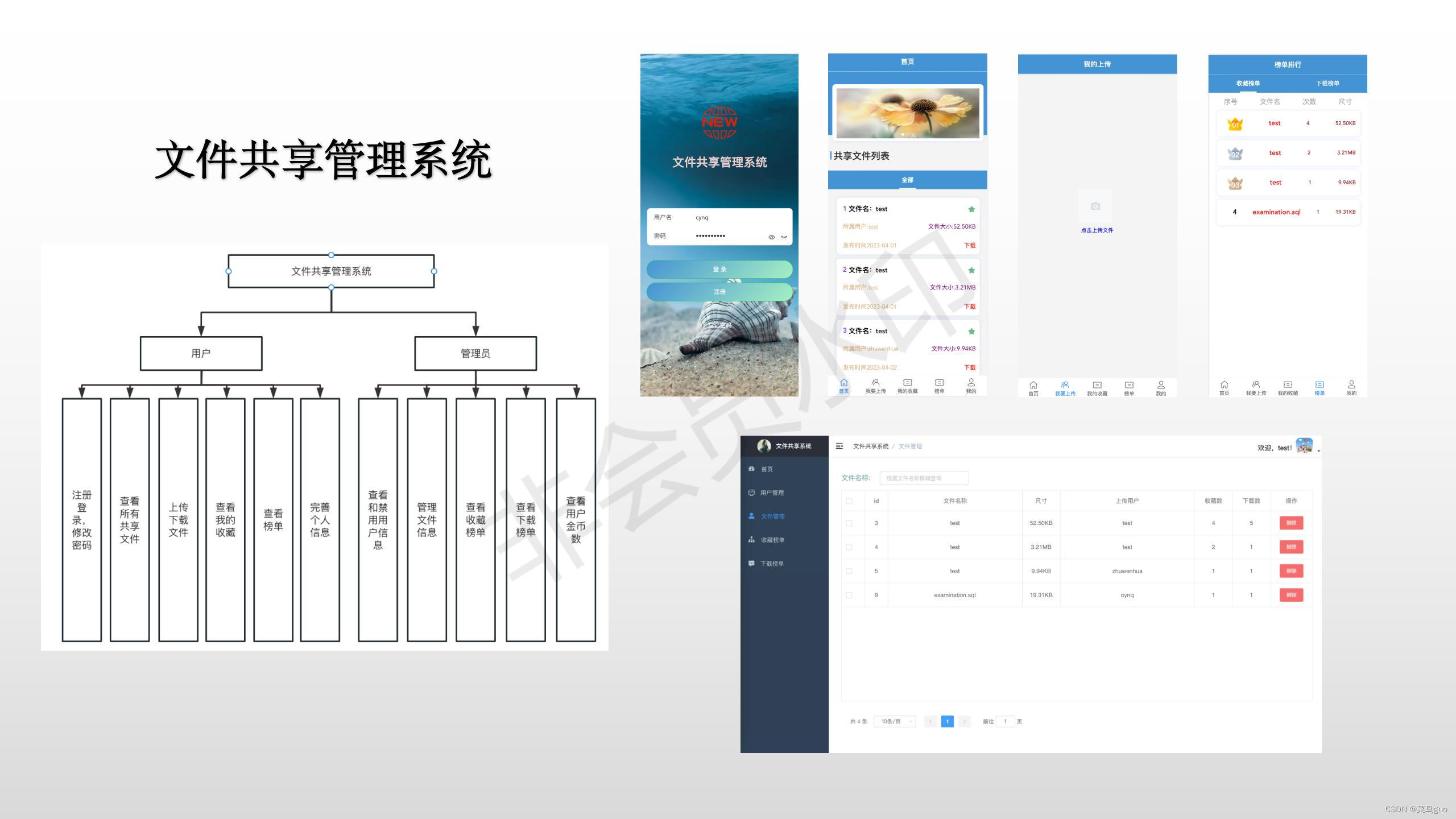Click the flower carousel banner image
Screen dimensions: 1456x819
pyautogui.click(x=907, y=113)
